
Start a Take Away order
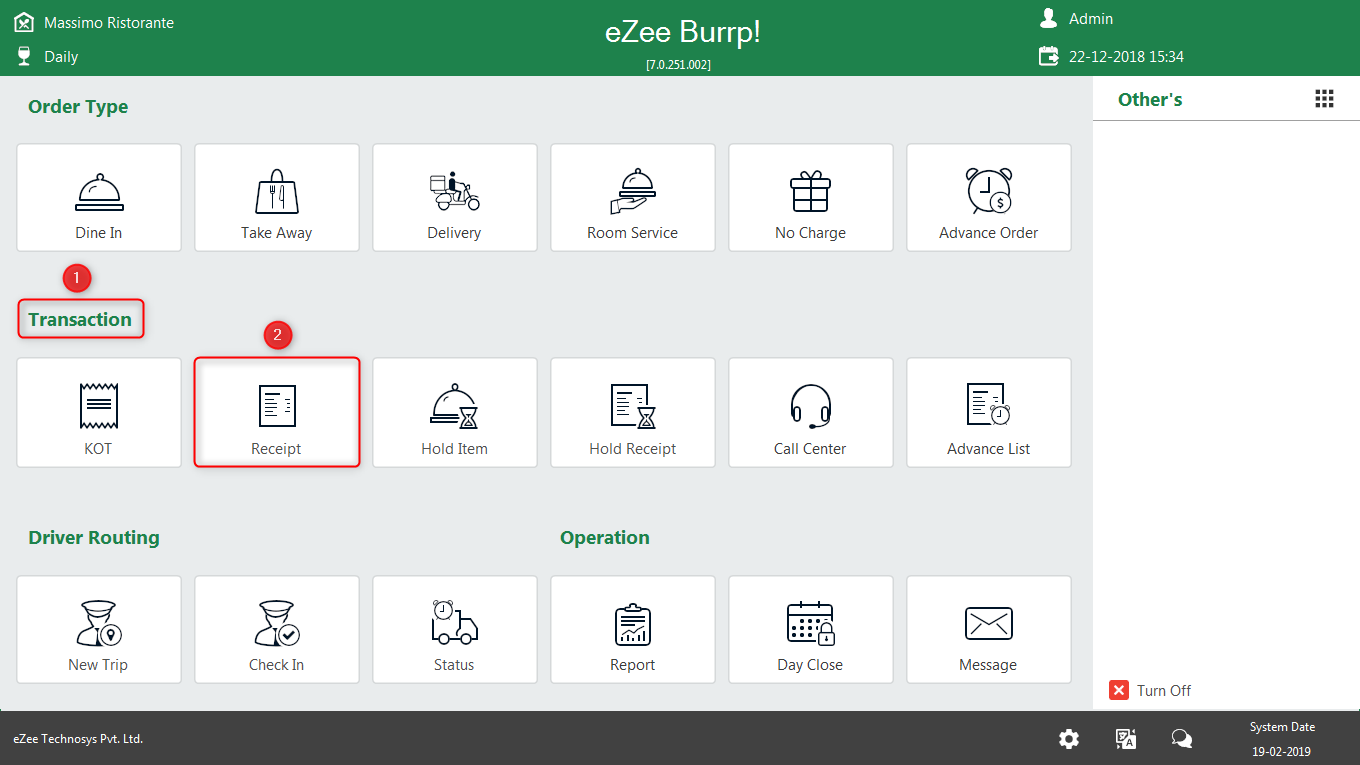point(277,198)
